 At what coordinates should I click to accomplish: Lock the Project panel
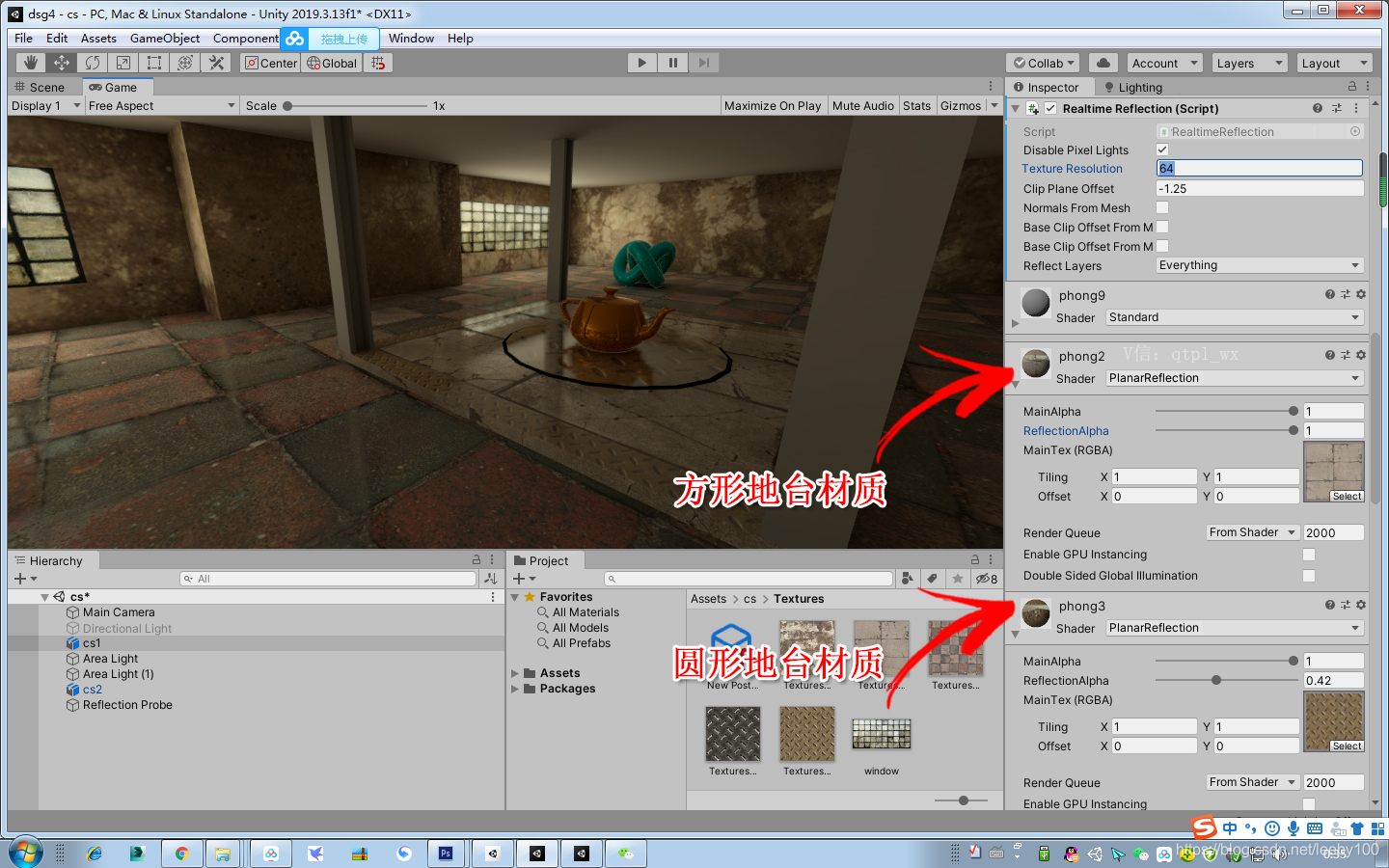pyautogui.click(x=975, y=559)
